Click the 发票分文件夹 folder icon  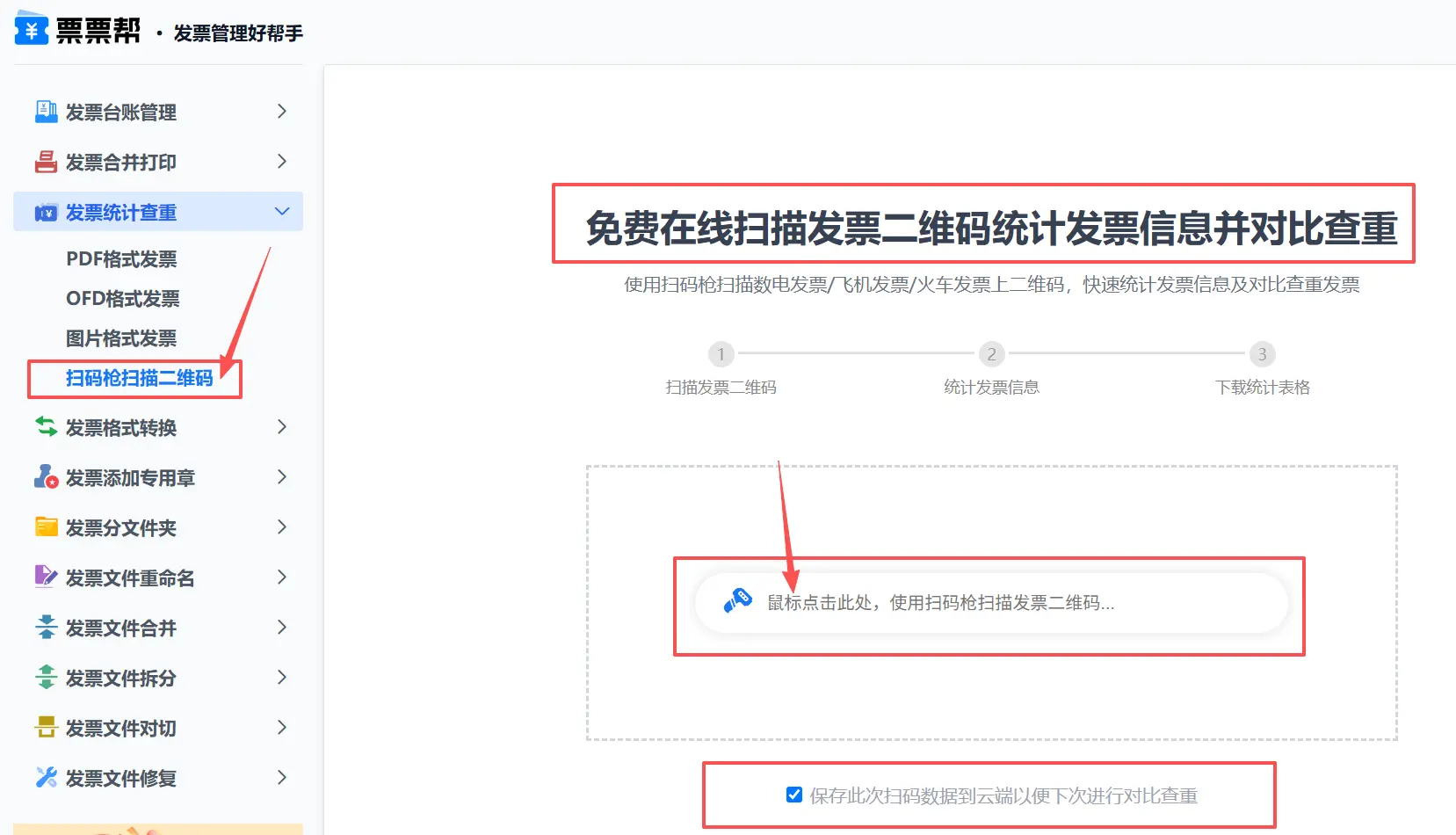coord(46,527)
